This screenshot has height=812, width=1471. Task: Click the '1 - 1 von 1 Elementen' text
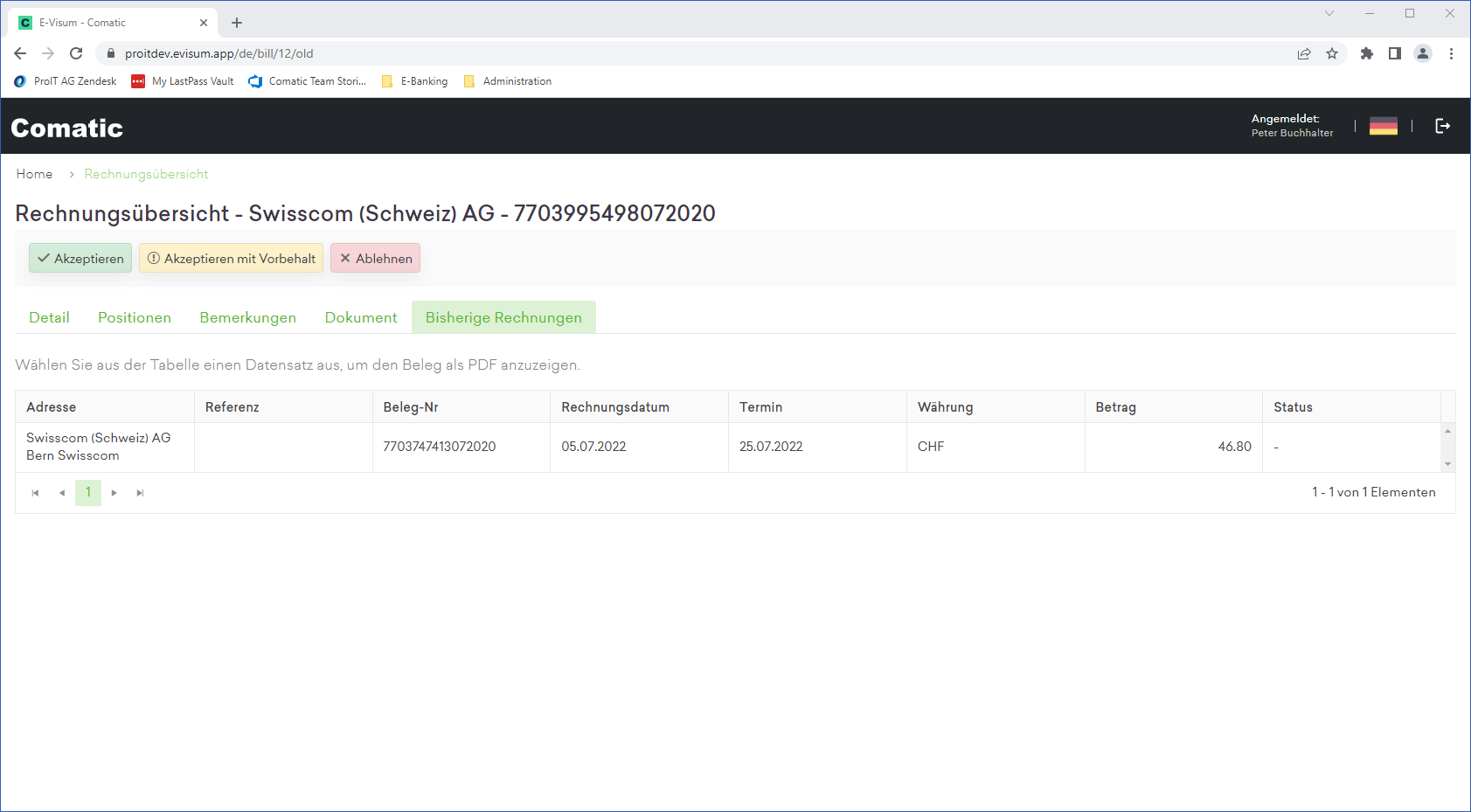pos(1374,492)
